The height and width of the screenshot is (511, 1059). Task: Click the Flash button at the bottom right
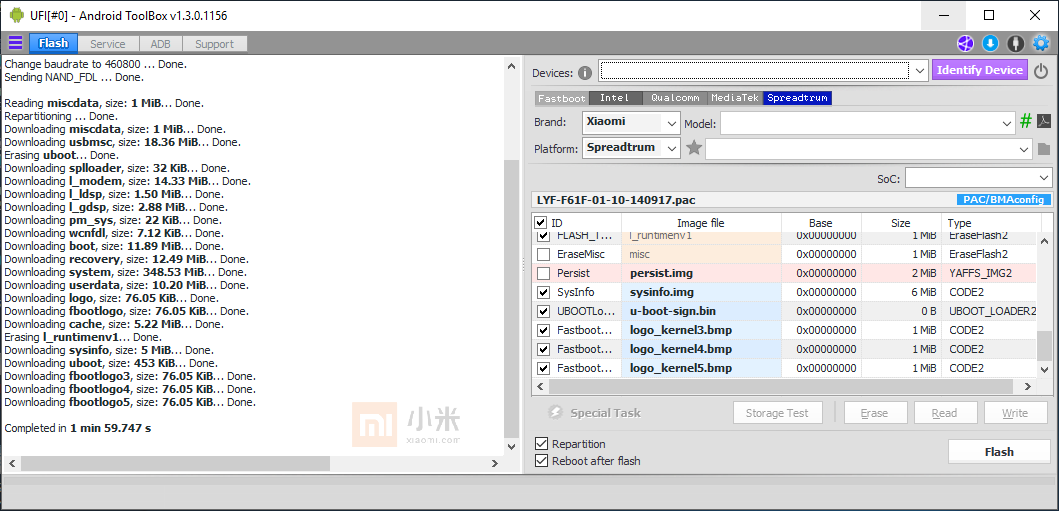coord(999,452)
